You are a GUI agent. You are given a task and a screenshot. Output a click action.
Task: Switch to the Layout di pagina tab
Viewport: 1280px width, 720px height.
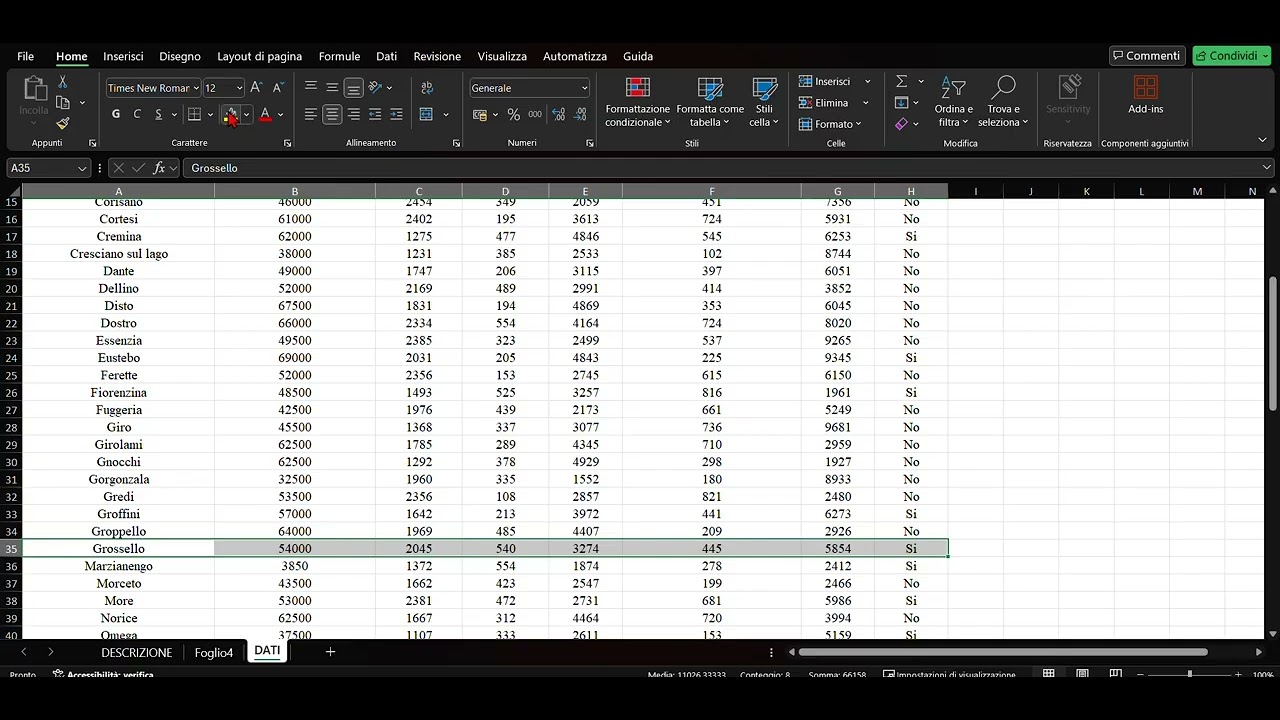(x=259, y=56)
